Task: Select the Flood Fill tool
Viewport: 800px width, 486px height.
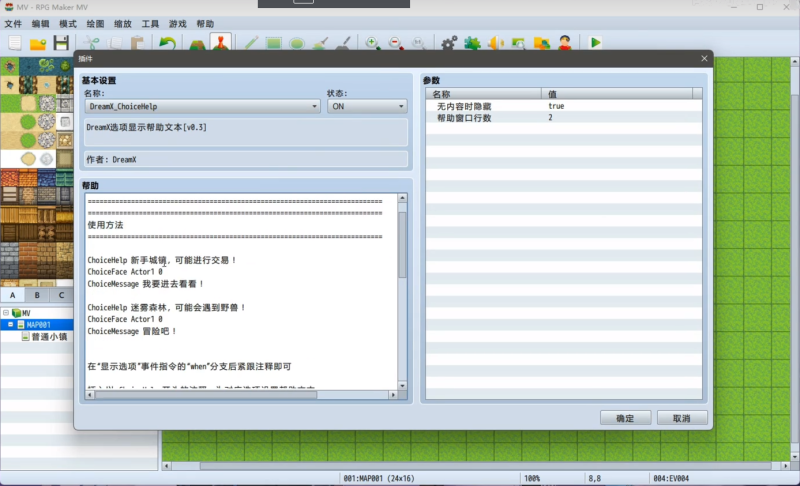Action: (320, 43)
